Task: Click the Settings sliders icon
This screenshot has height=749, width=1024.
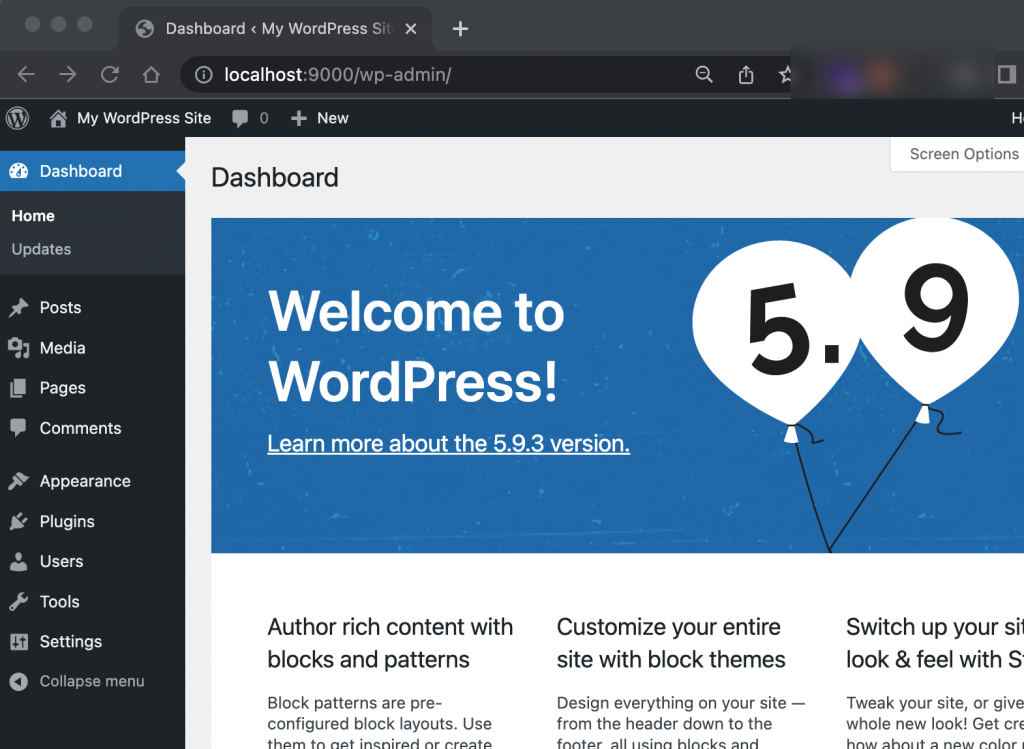Action: 19,642
